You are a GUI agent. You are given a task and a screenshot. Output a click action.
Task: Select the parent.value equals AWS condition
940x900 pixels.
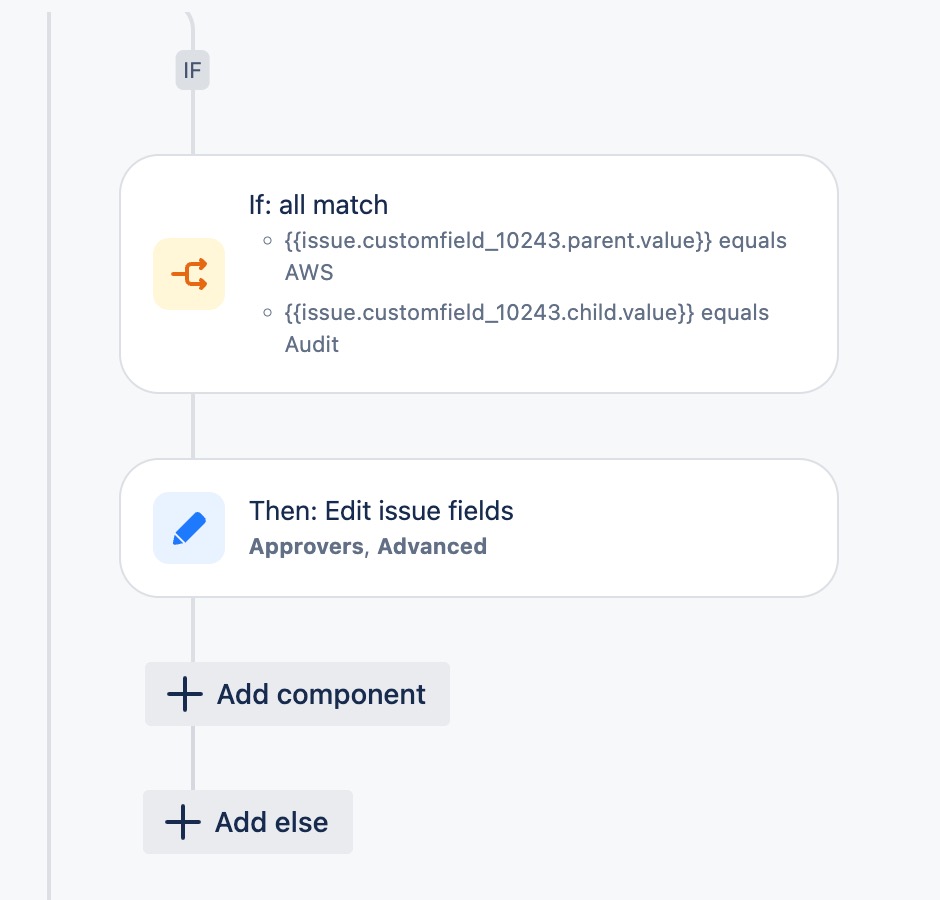535,256
